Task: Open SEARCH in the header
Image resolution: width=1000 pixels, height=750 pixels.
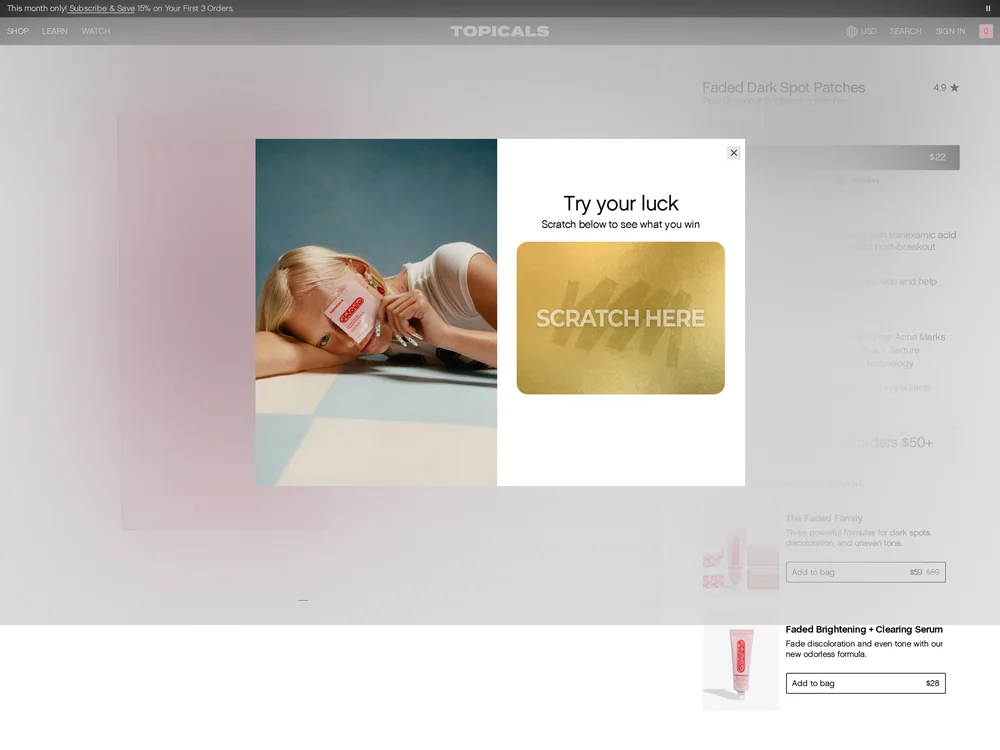Action: [906, 31]
